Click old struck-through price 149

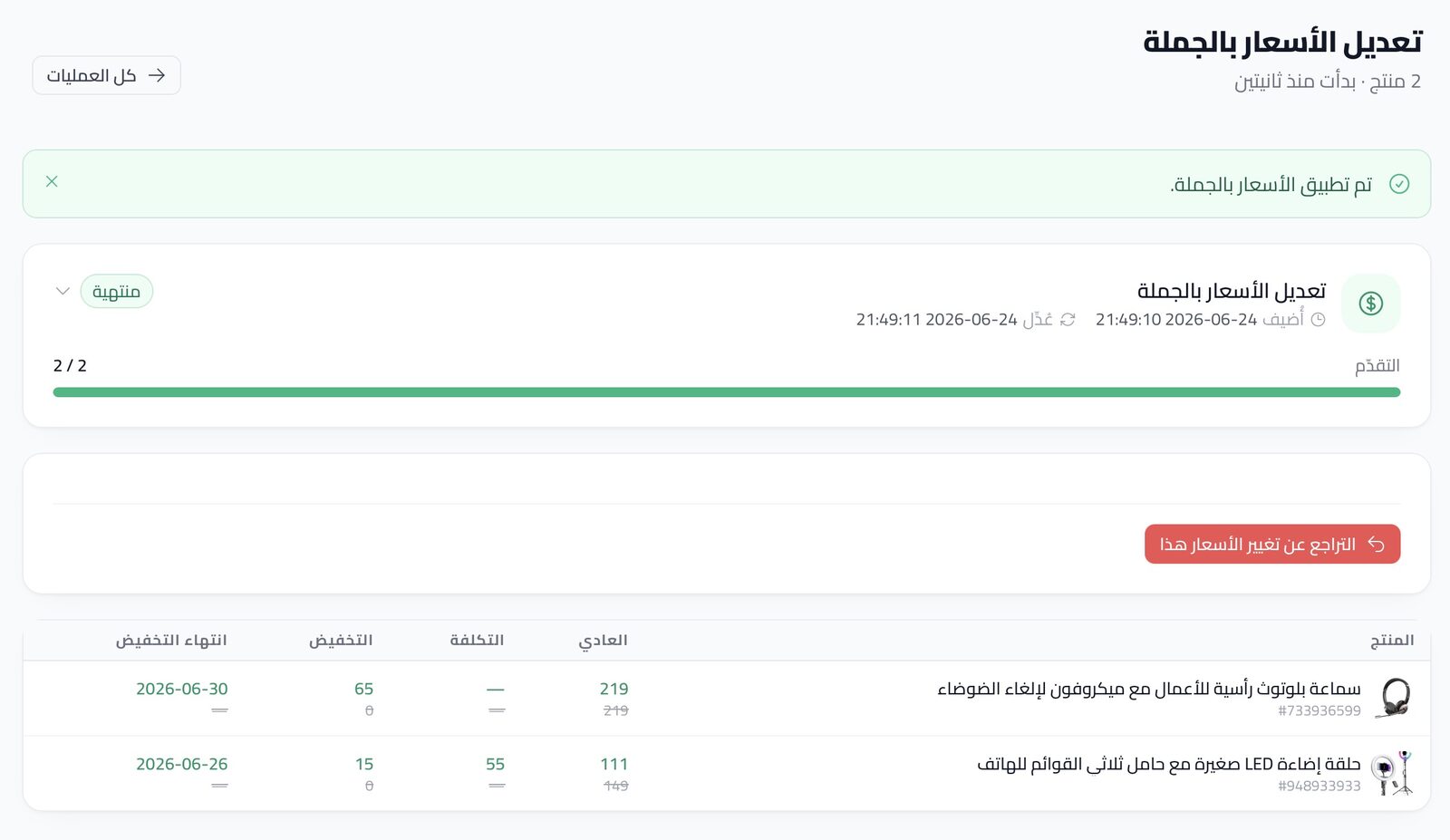tap(616, 786)
